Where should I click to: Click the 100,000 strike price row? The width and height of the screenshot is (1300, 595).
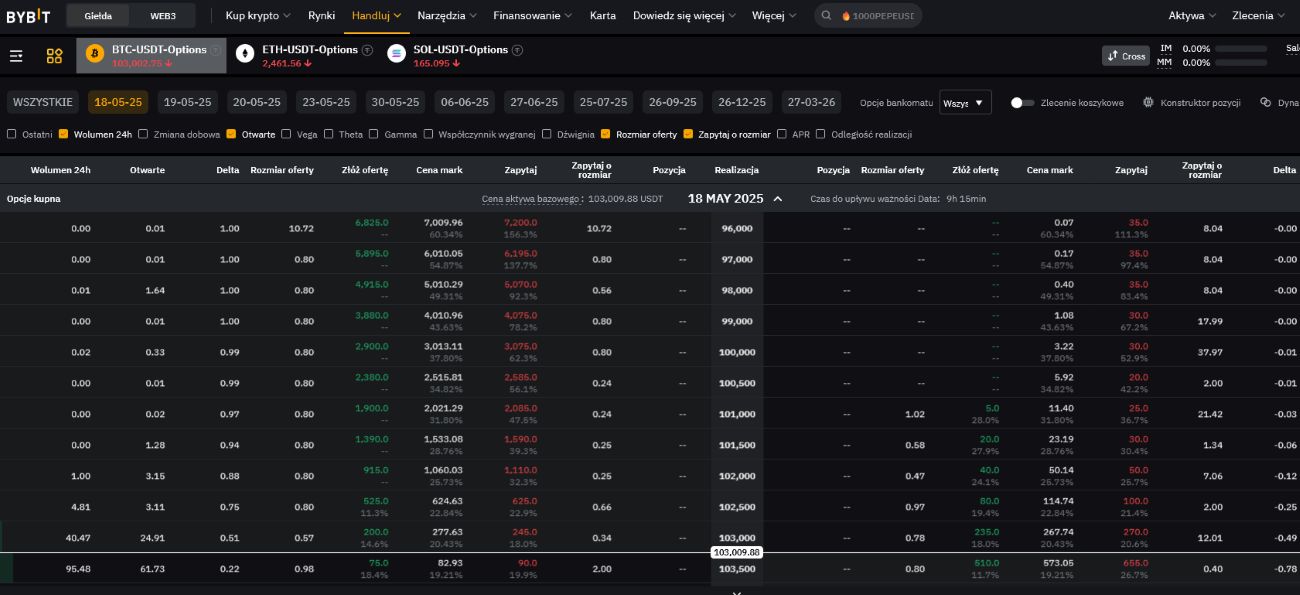pyautogui.click(x=737, y=352)
